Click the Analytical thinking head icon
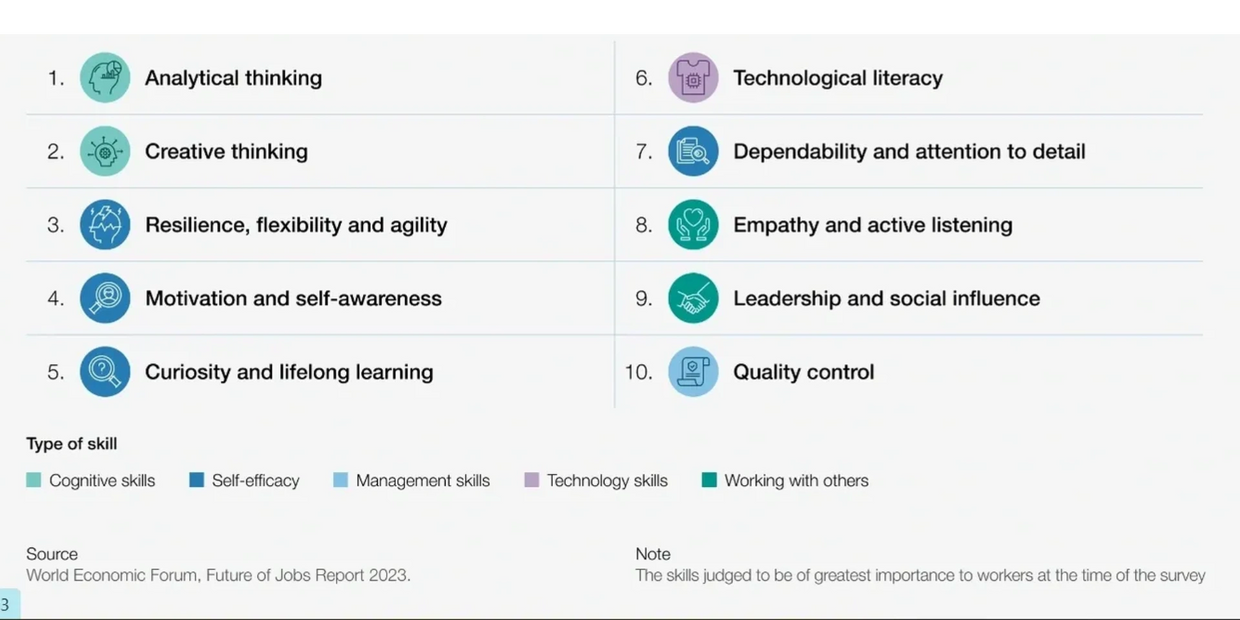 (105, 78)
